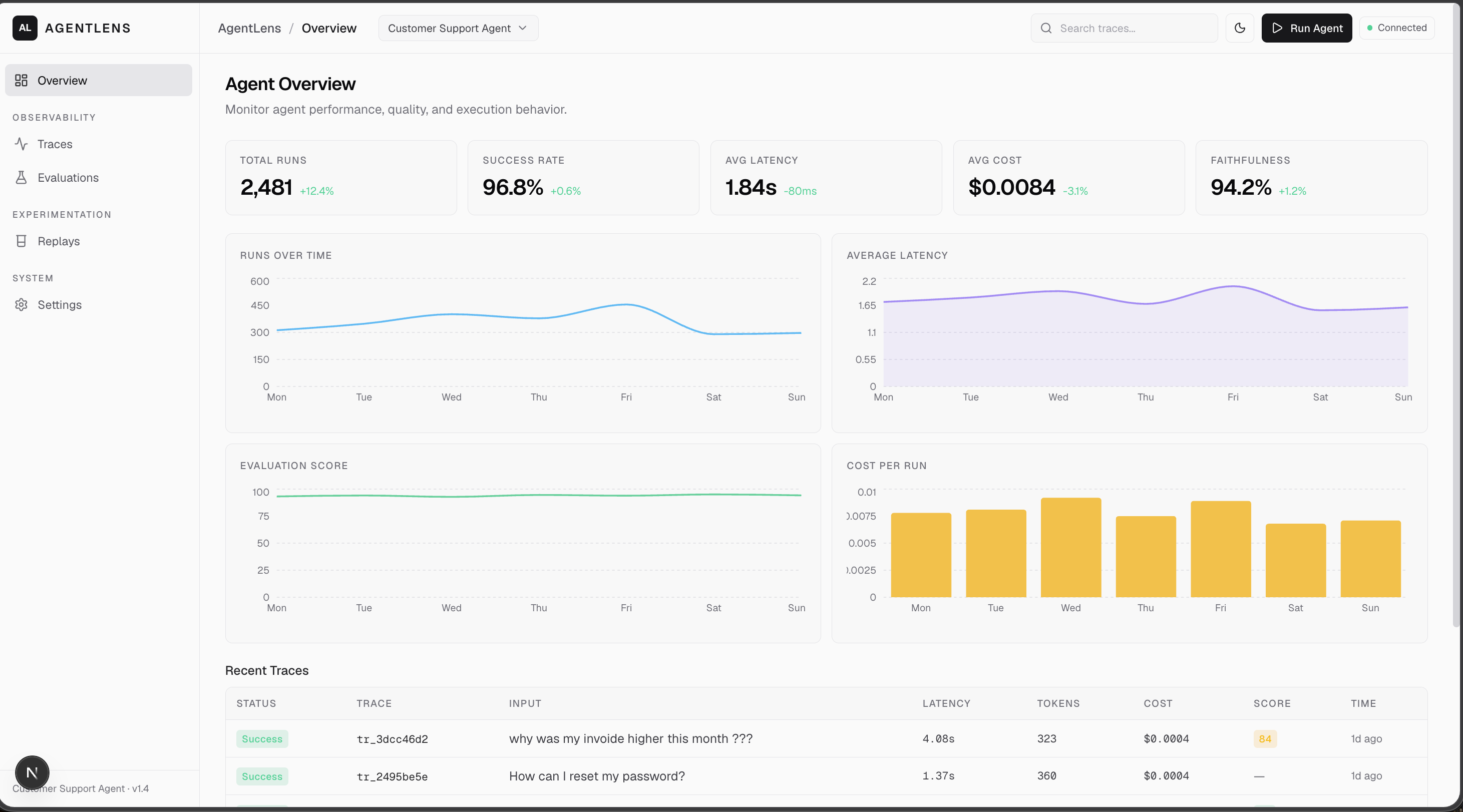The height and width of the screenshot is (812, 1463).
Task: Click the play icon in Run Agent
Action: [1277, 28]
